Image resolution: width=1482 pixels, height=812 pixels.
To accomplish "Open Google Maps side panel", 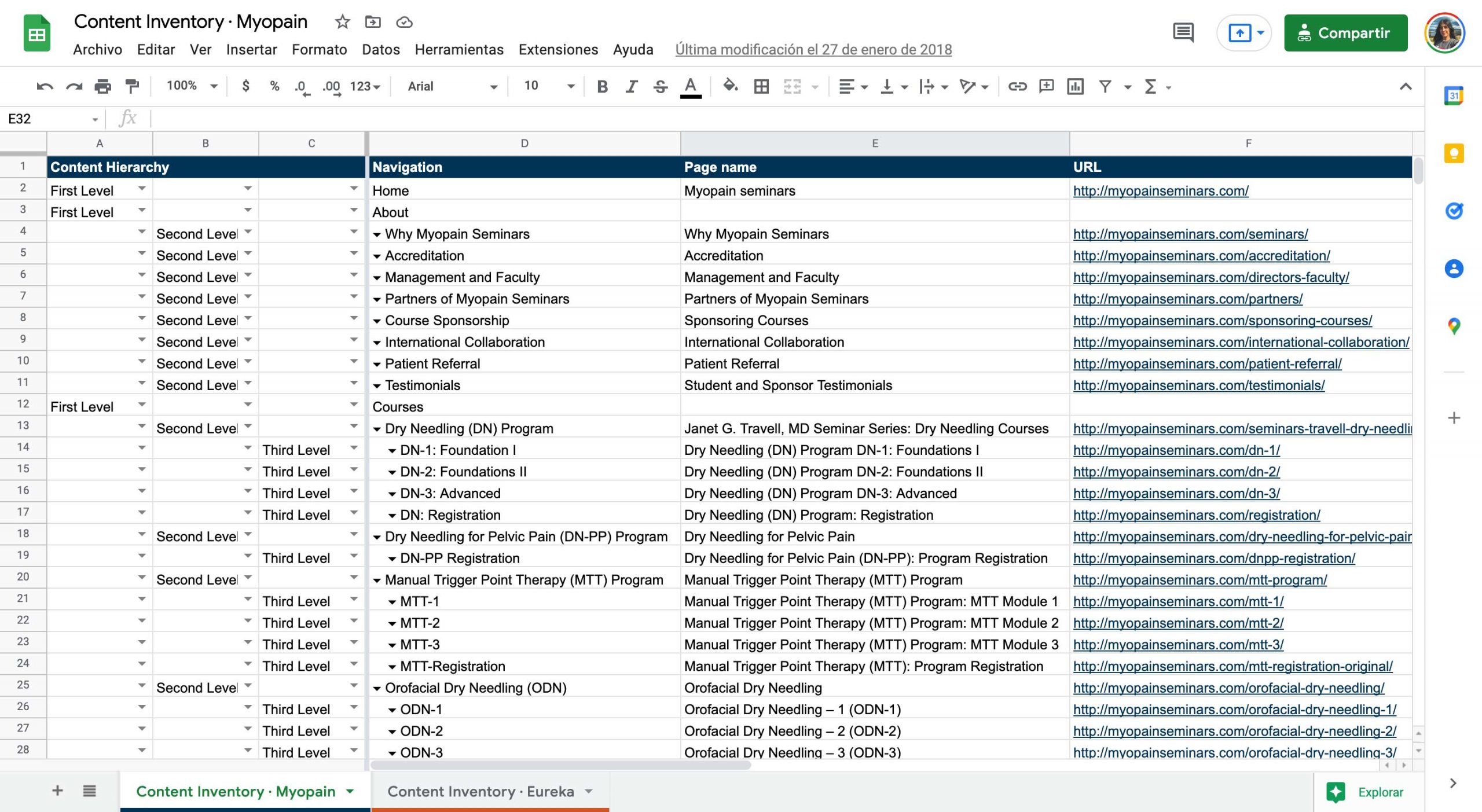I will tap(1454, 326).
